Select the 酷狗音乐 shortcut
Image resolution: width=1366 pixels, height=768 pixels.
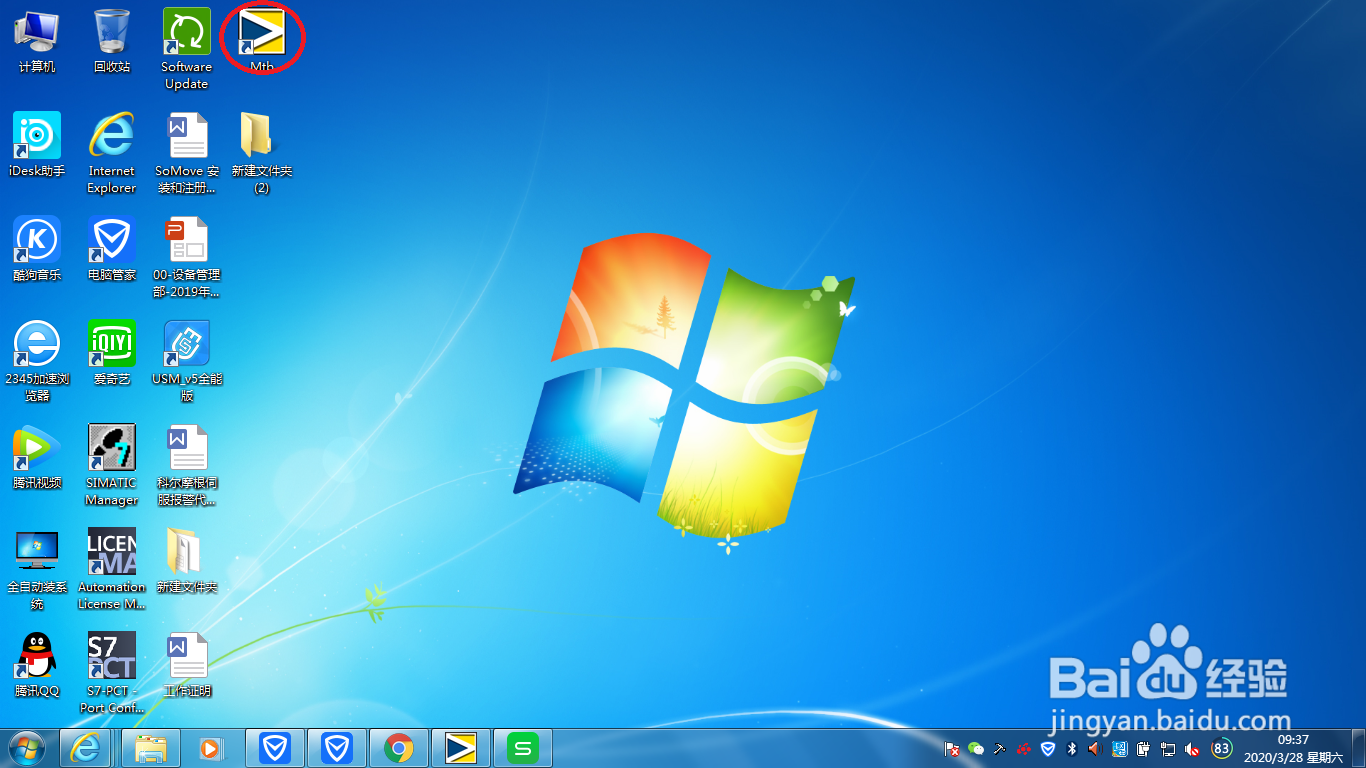tap(37, 249)
